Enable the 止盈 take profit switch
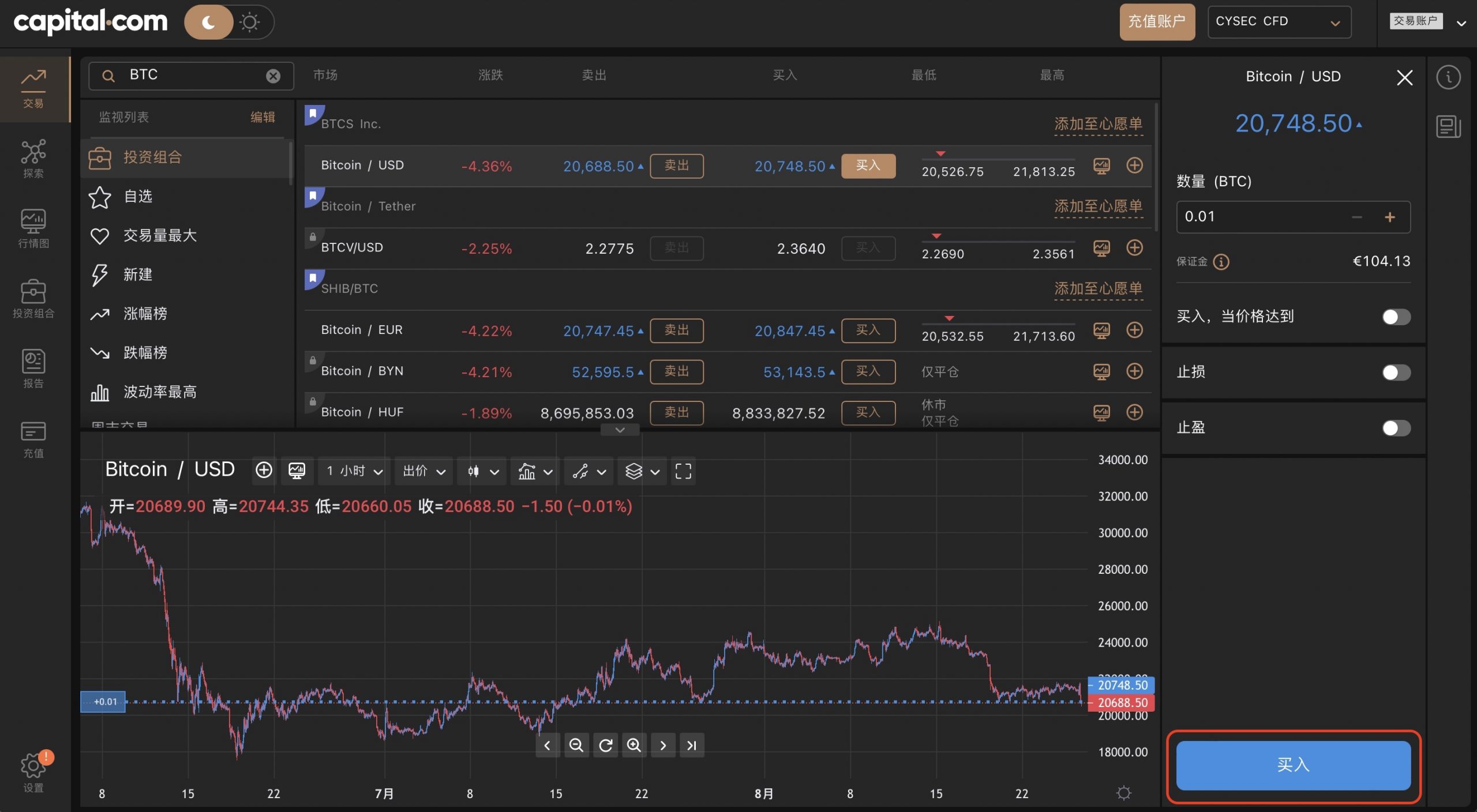The width and height of the screenshot is (1477, 812). pyautogui.click(x=1396, y=428)
